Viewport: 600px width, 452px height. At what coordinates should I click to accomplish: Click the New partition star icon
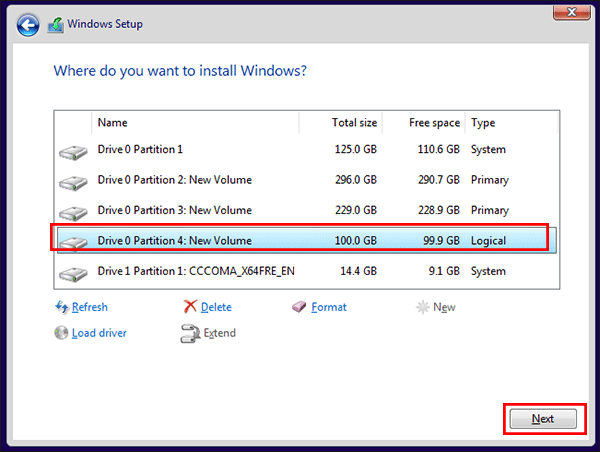[422, 307]
